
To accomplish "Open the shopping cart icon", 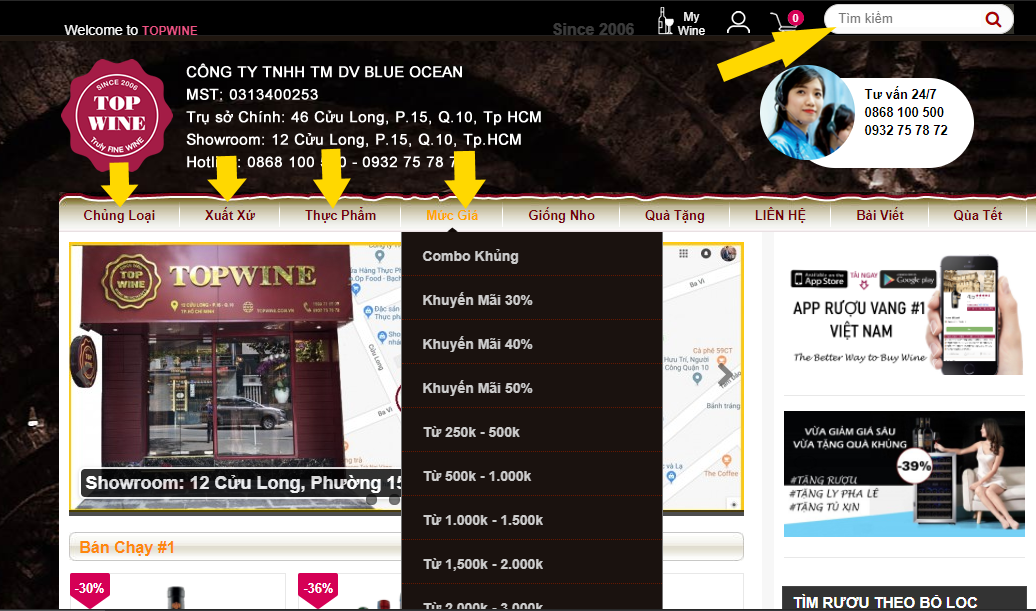I will [786, 20].
